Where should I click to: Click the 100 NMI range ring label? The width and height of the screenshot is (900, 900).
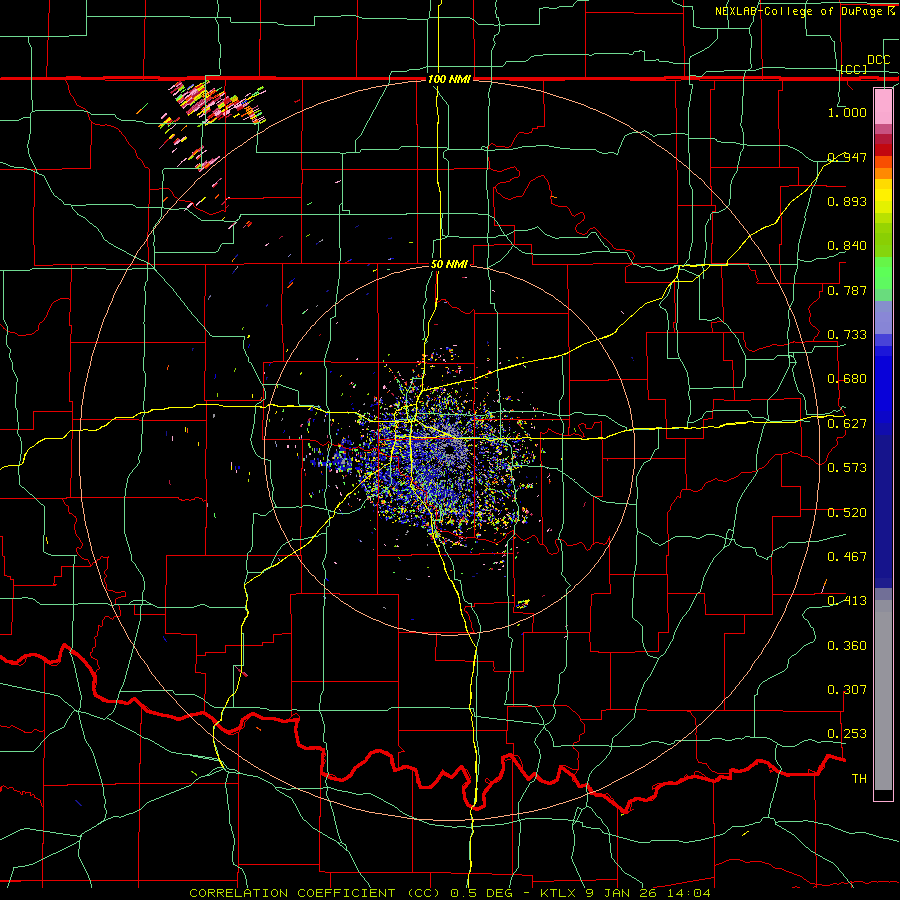[x=449, y=79]
